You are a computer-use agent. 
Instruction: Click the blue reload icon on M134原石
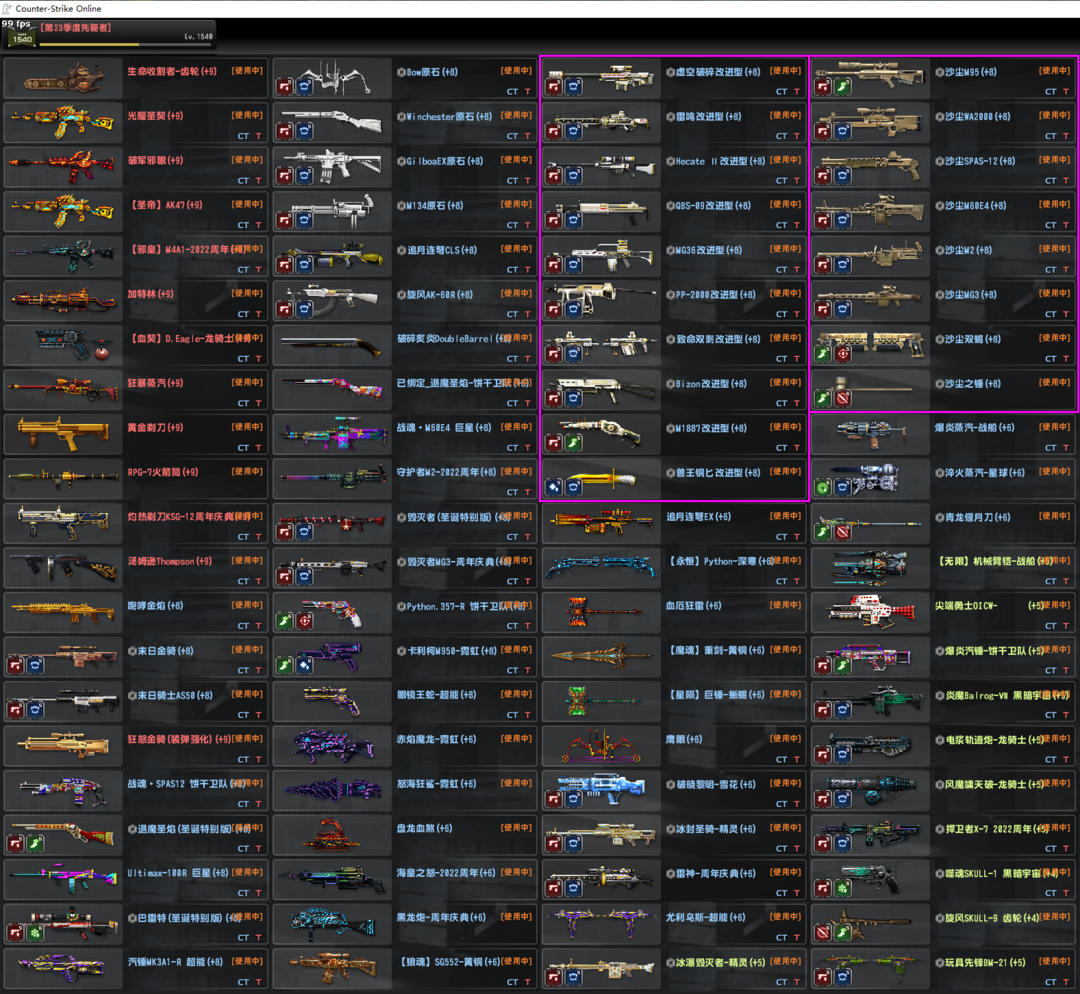305,221
